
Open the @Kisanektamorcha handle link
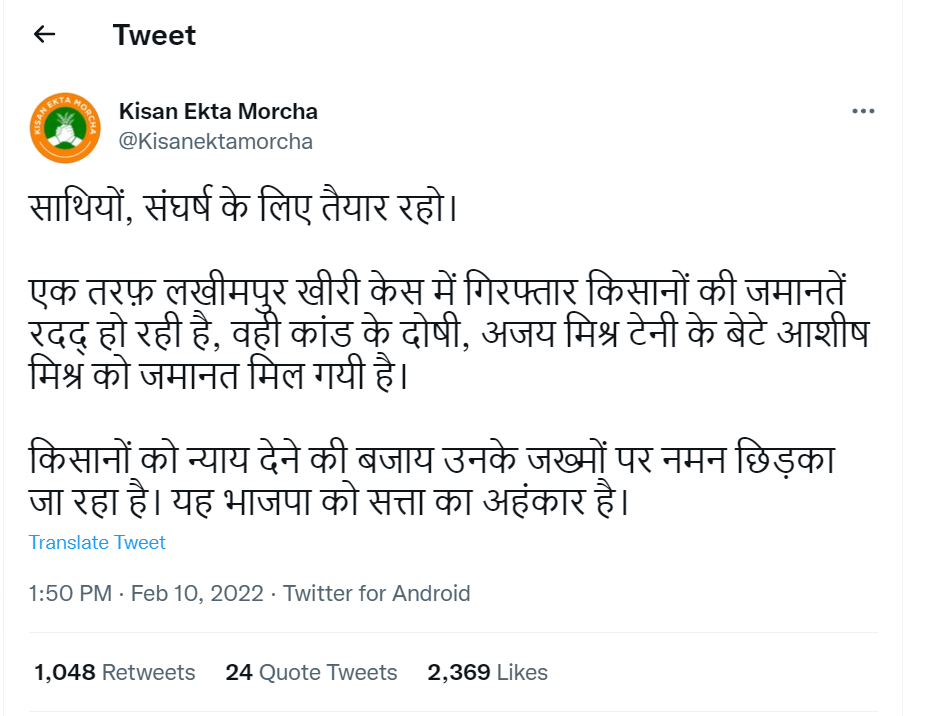(x=214, y=140)
